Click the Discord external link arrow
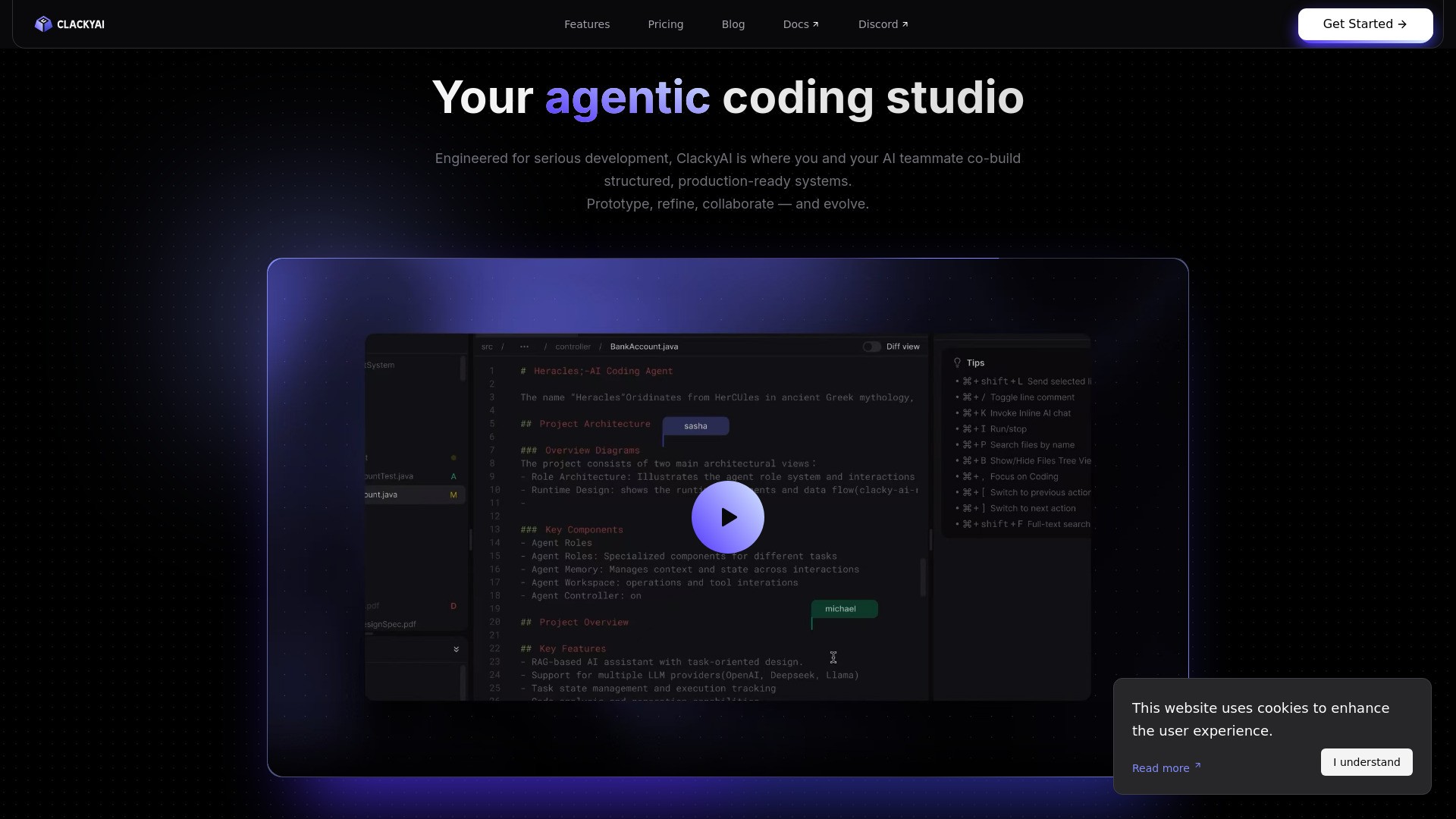 [905, 24]
